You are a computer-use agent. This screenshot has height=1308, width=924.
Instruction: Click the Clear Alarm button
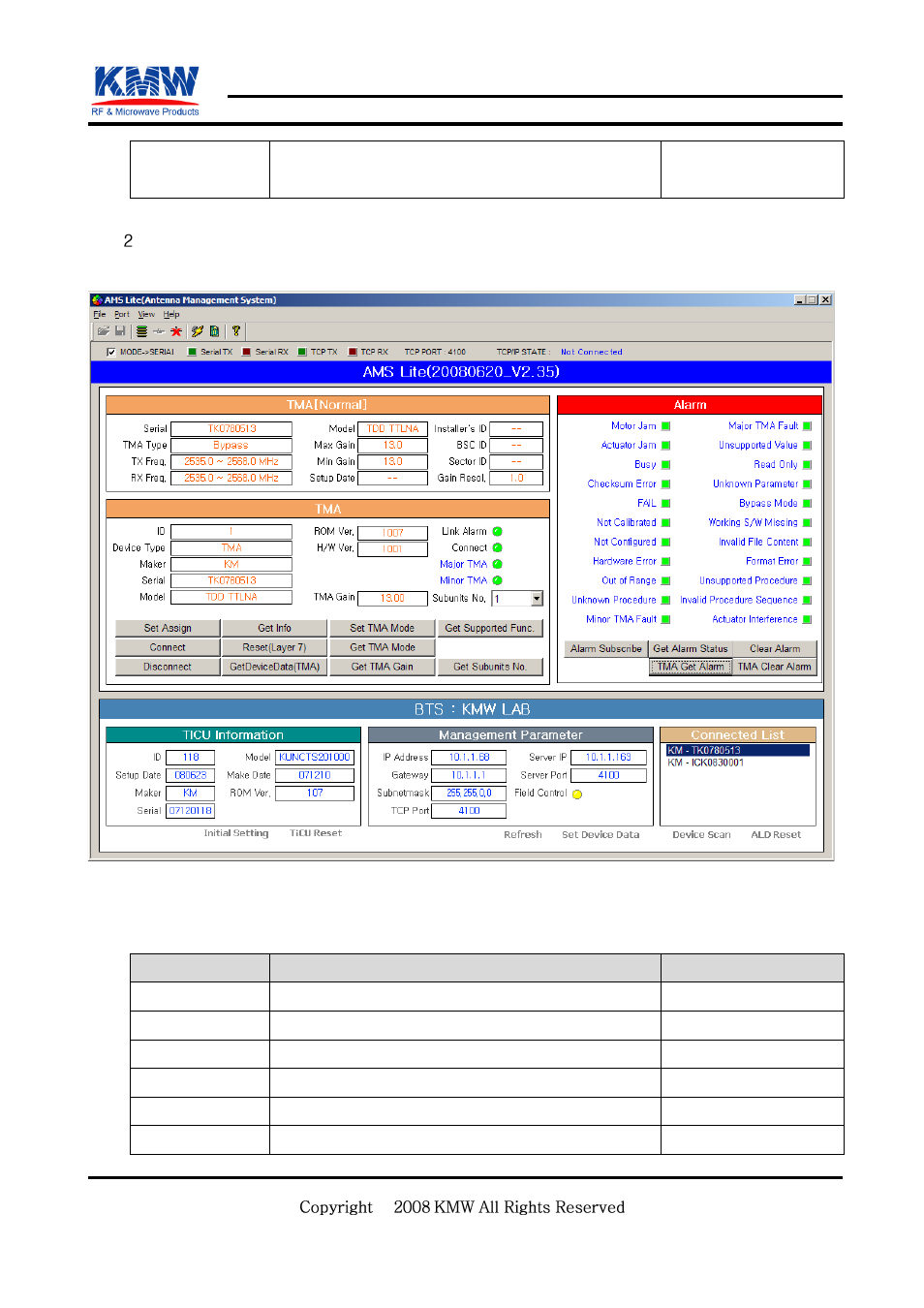coord(775,649)
